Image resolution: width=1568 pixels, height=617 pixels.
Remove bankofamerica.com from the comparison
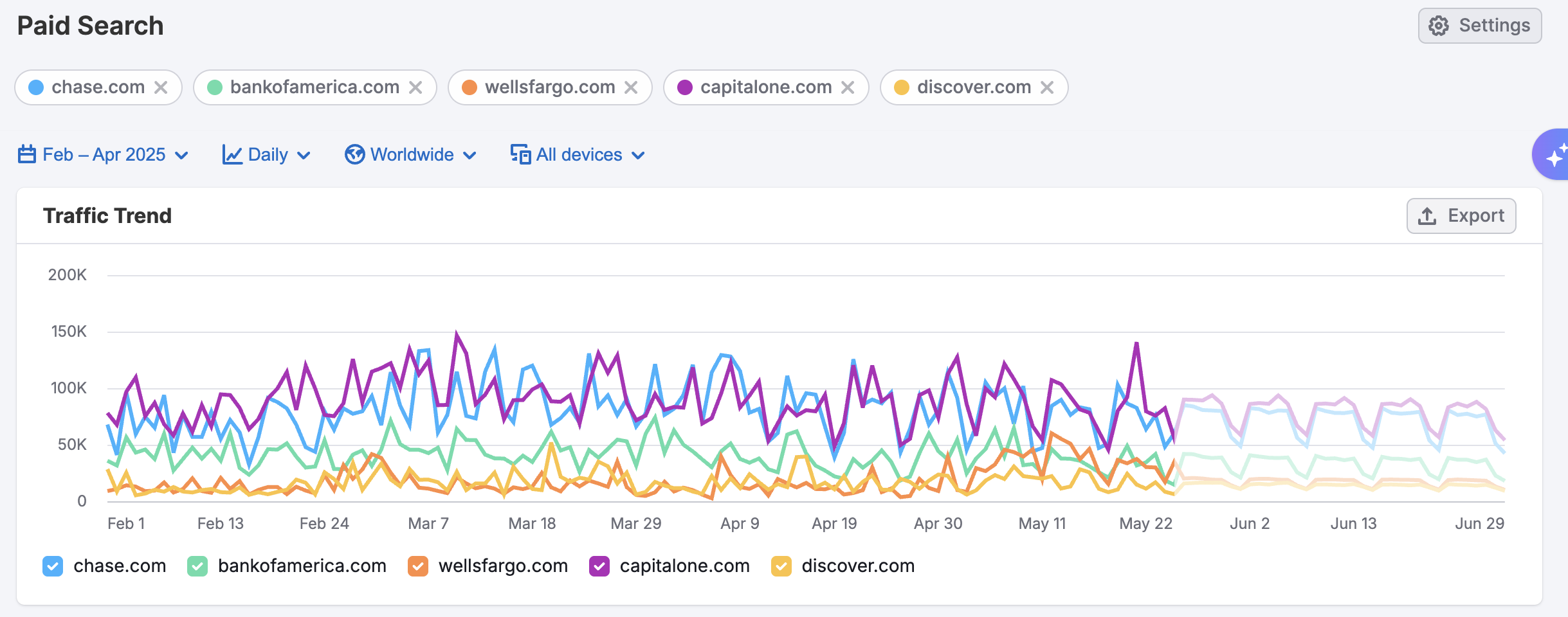[415, 87]
